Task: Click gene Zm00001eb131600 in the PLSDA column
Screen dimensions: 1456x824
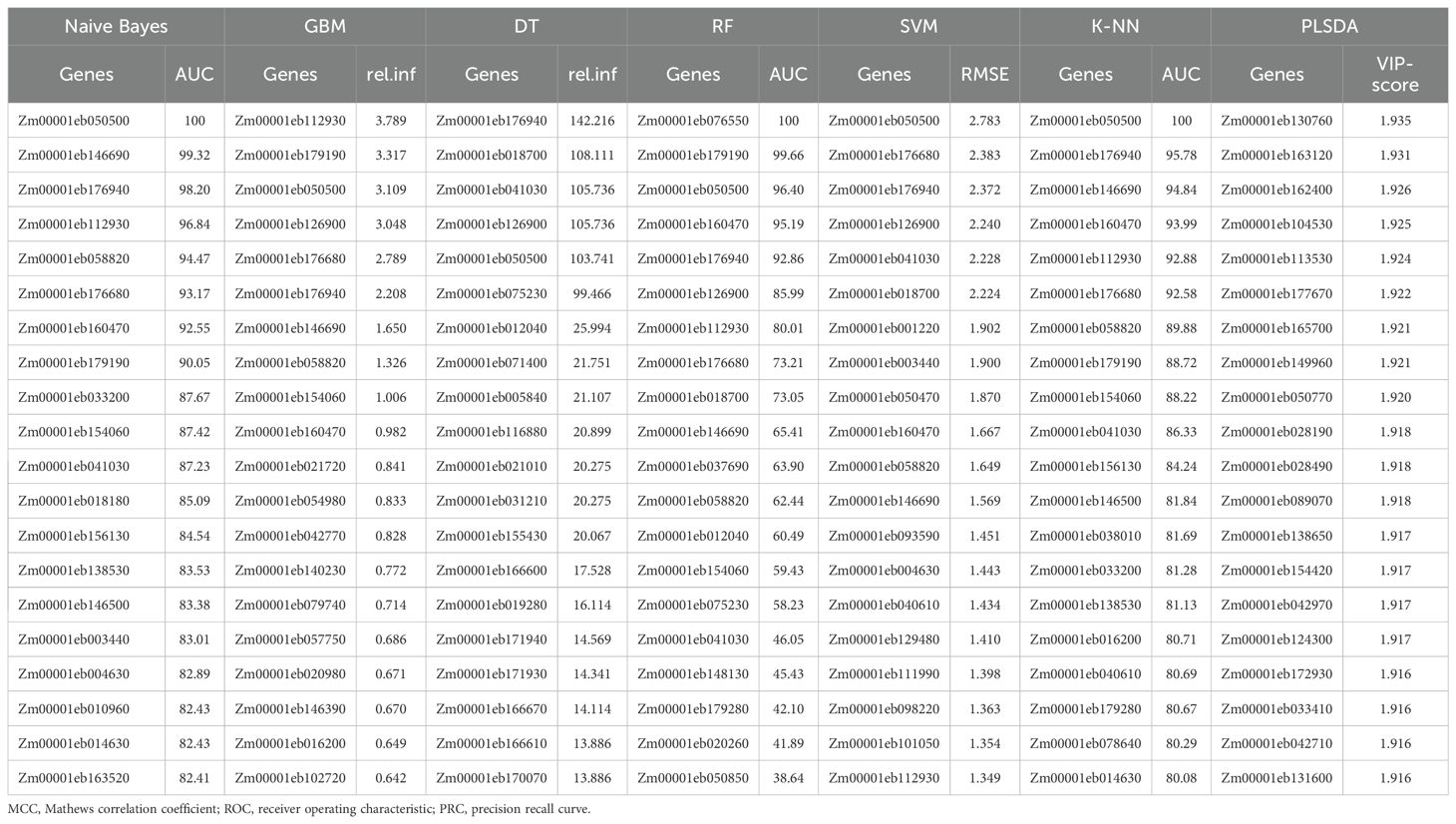Action: pos(1276,778)
